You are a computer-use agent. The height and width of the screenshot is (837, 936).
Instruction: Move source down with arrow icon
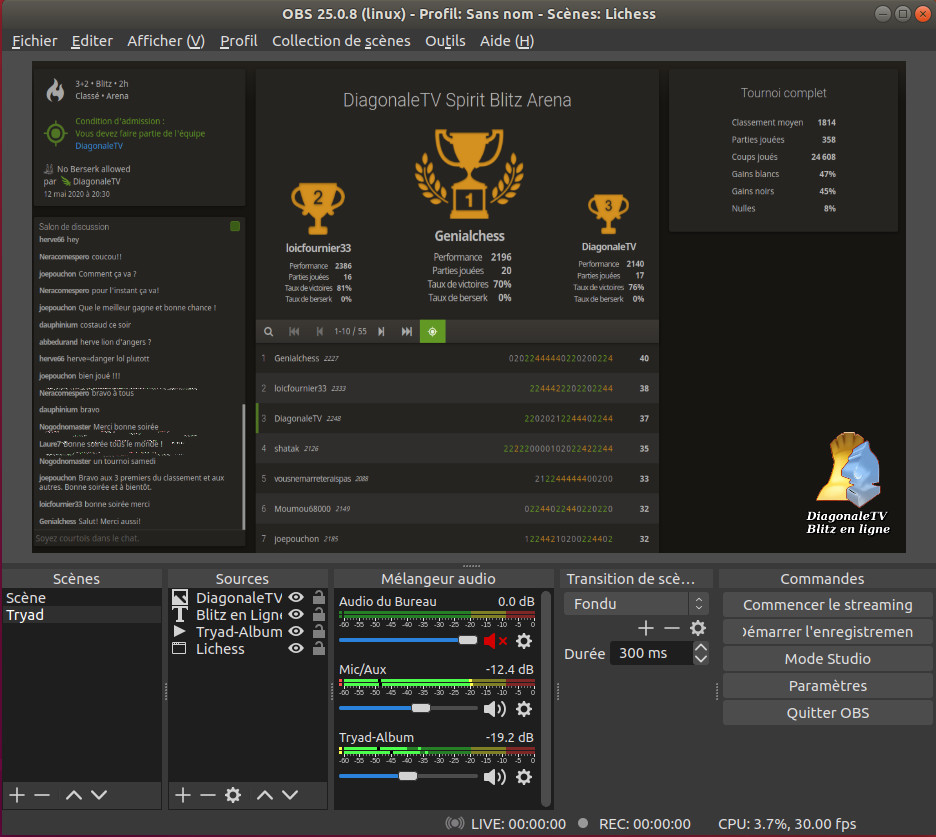click(x=290, y=795)
